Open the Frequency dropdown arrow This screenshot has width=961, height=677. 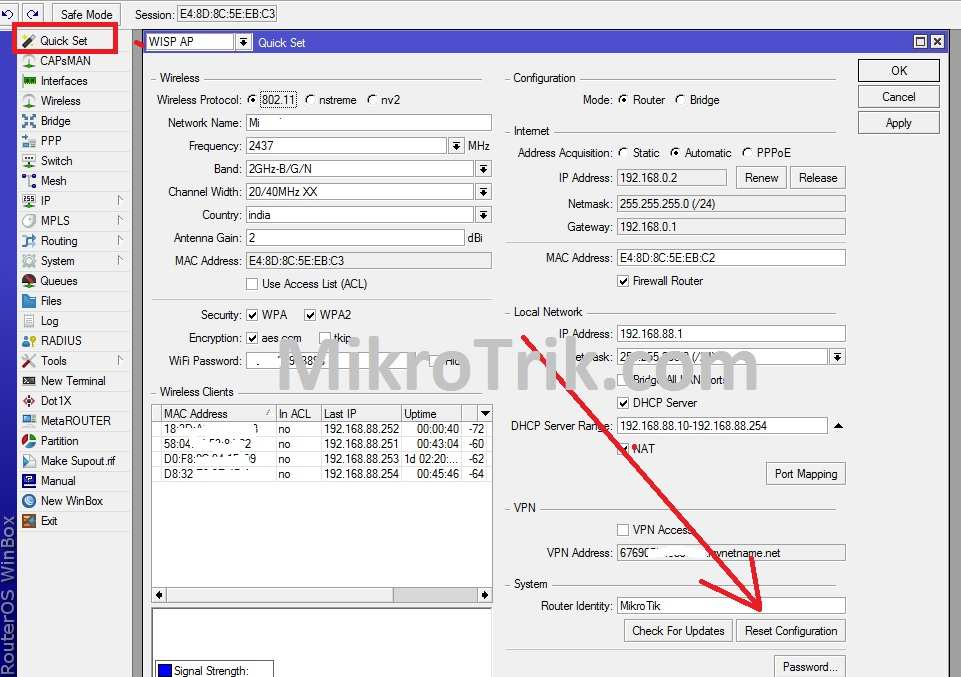pos(456,146)
